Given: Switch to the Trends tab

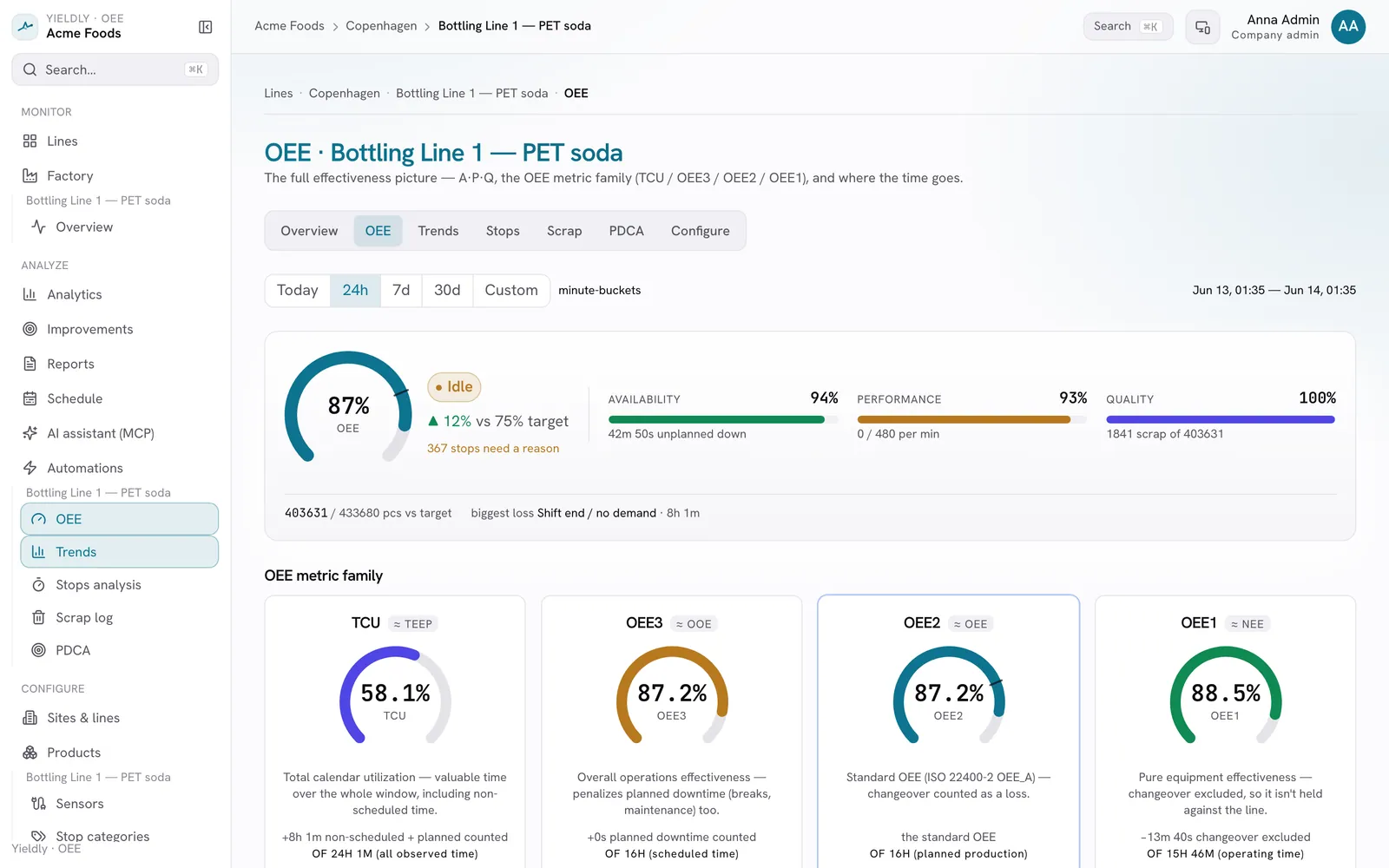Looking at the screenshot, I should (x=438, y=231).
